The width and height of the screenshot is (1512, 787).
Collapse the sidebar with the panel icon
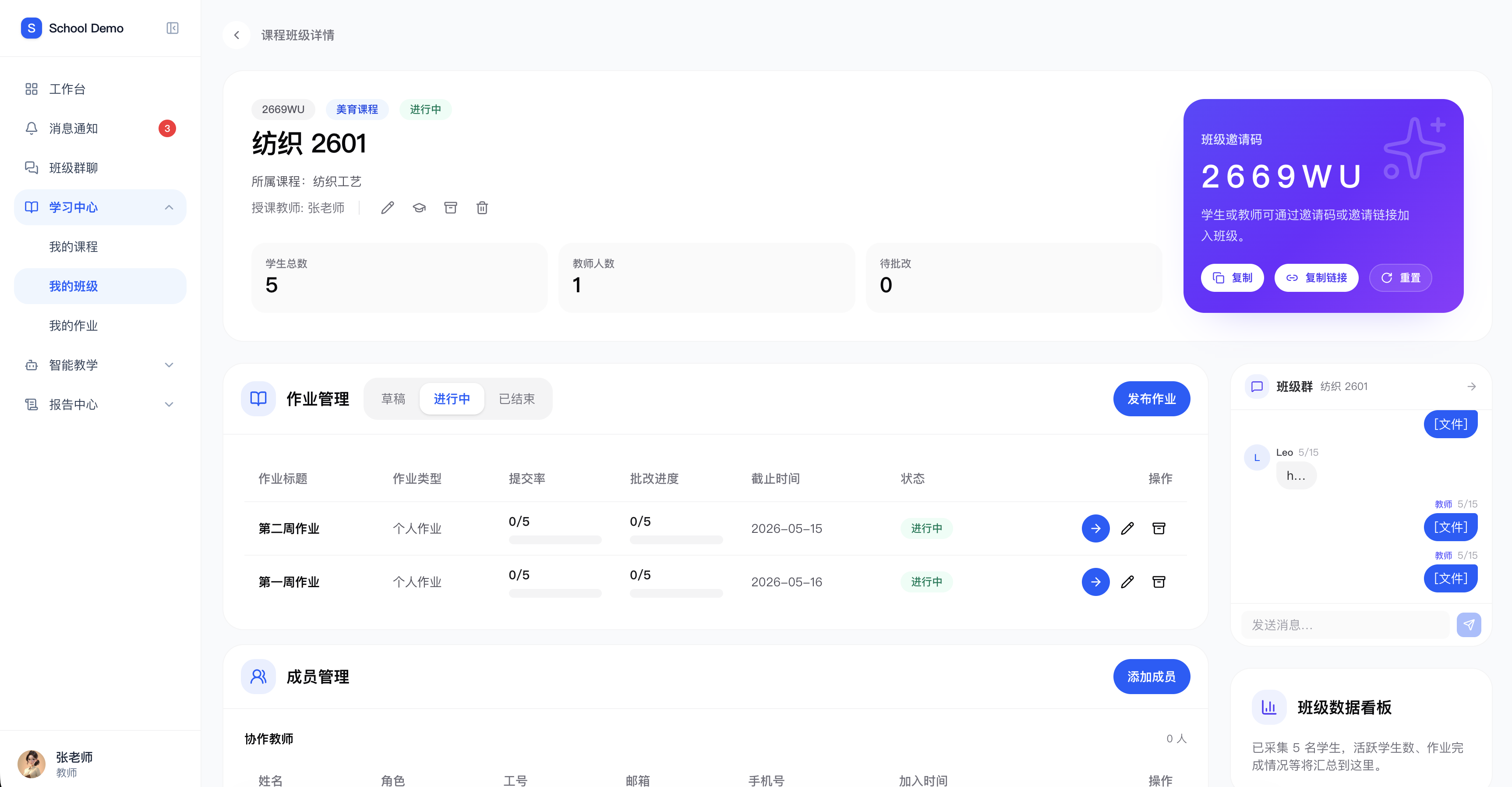click(172, 28)
